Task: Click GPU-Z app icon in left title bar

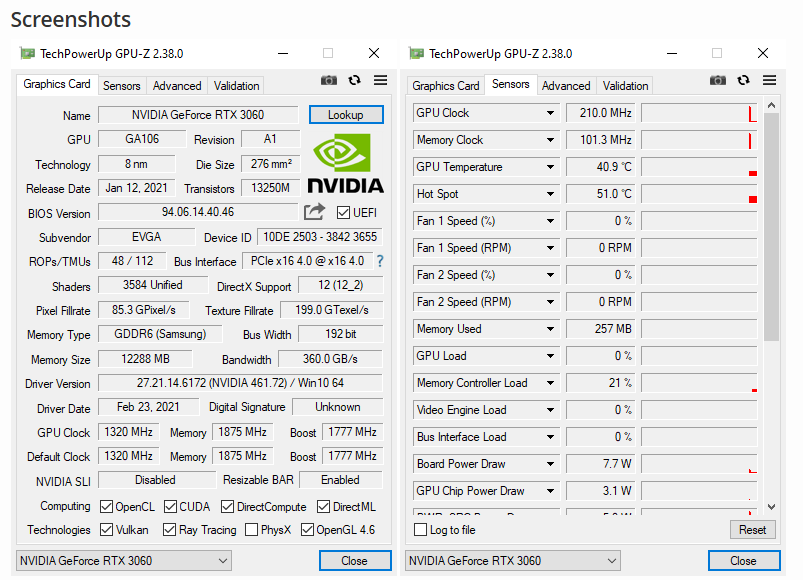Action: (27, 53)
